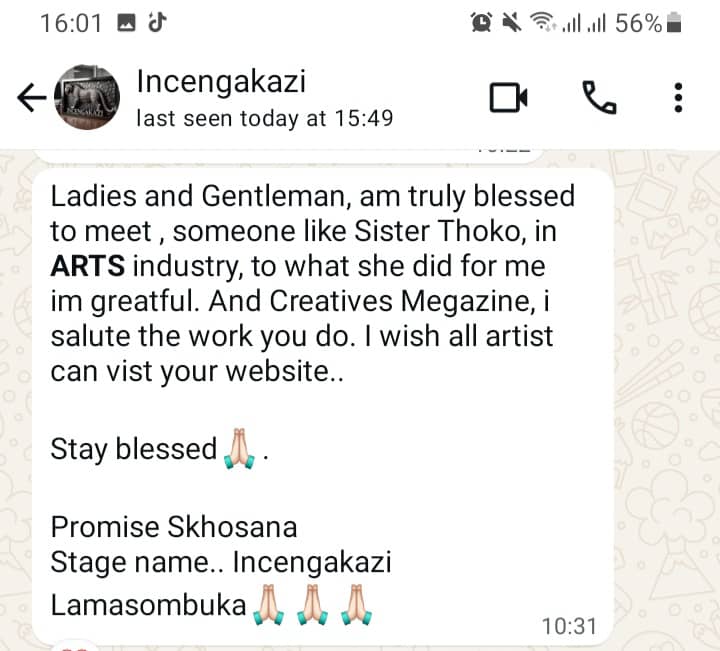The width and height of the screenshot is (720, 651).
Task: Tap the battery icon showing 56%
Action: click(x=674, y=22)
